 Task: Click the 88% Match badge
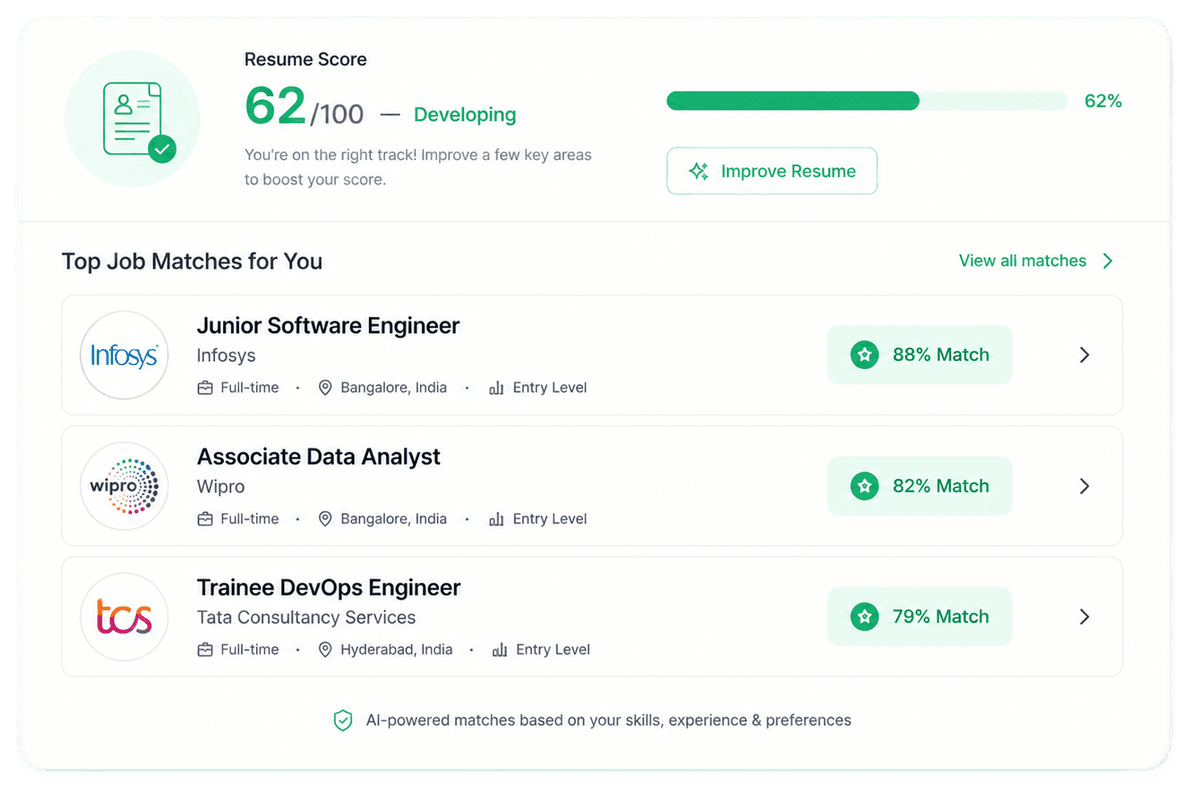[920, 355]
